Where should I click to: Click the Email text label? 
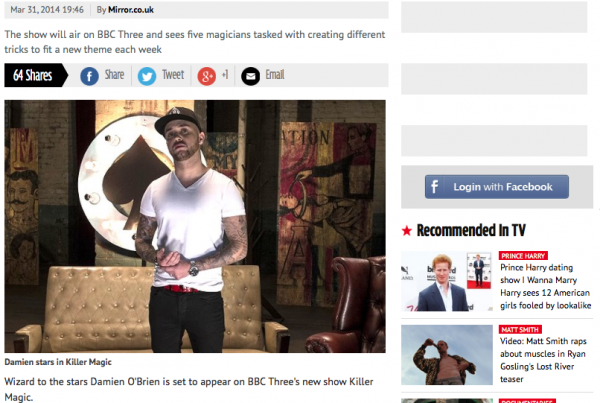tap(275, 75)
